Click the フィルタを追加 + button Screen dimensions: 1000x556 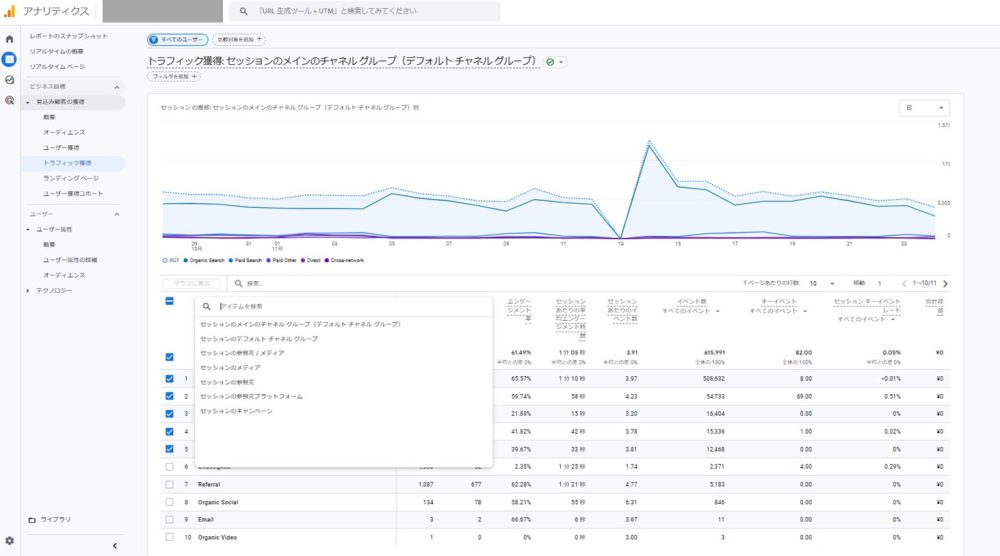click(174, 77)
